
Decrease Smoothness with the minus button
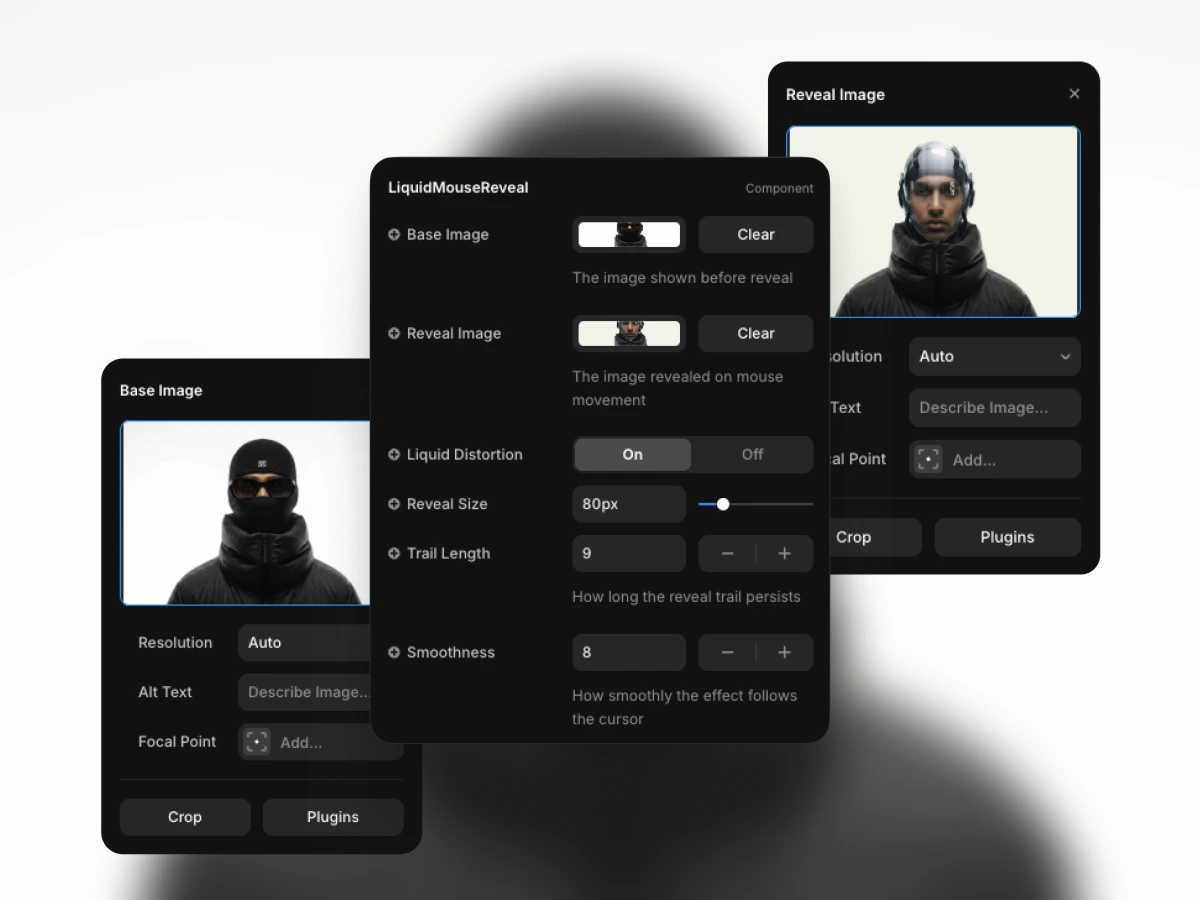pyautogui.click(x=728, y=653)
